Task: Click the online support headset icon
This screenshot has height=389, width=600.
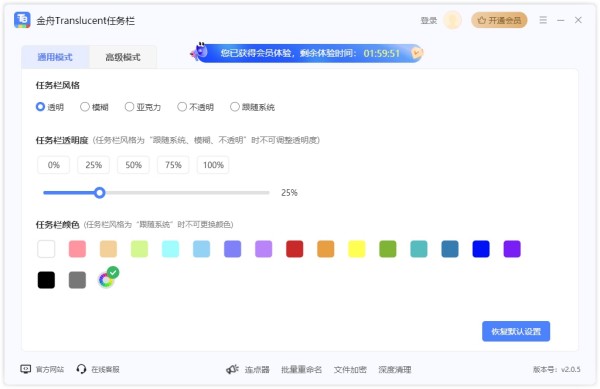Action: 81,369
